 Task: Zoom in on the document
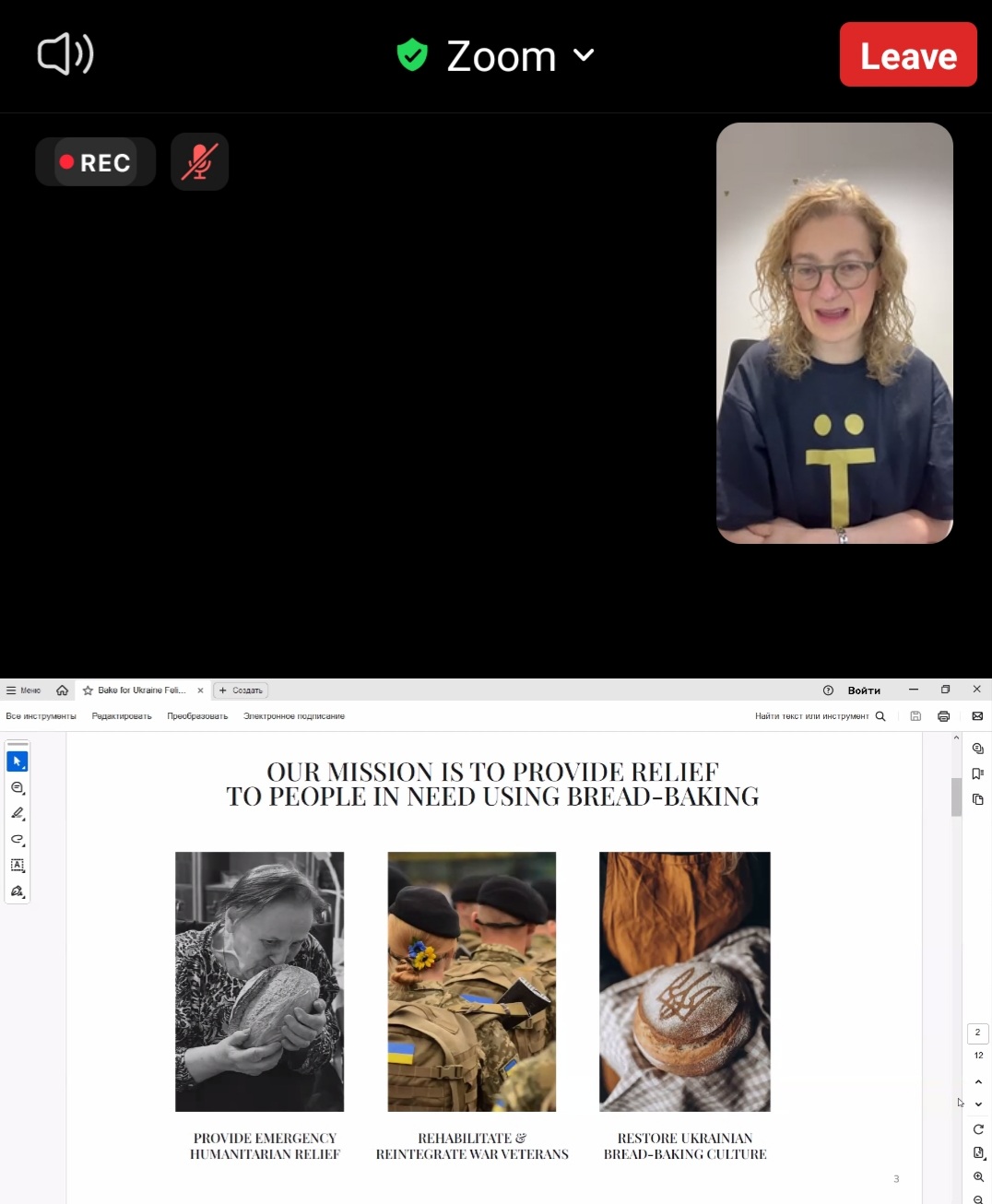[978, 1177]
